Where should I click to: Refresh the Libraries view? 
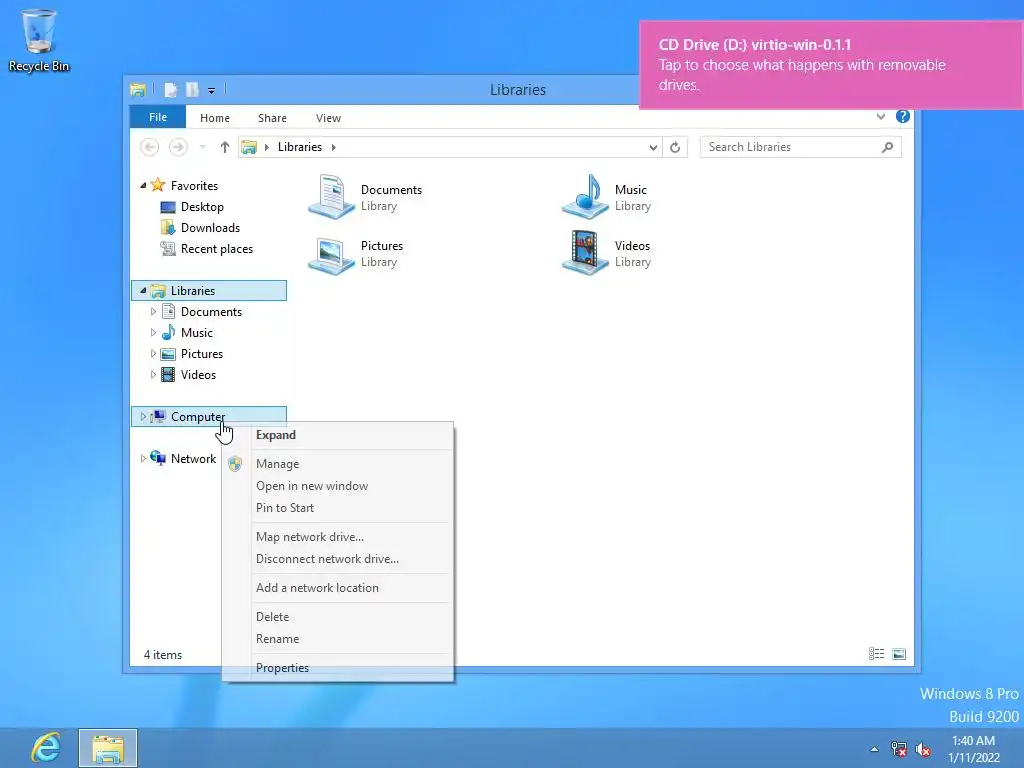[x=675, y=148]
